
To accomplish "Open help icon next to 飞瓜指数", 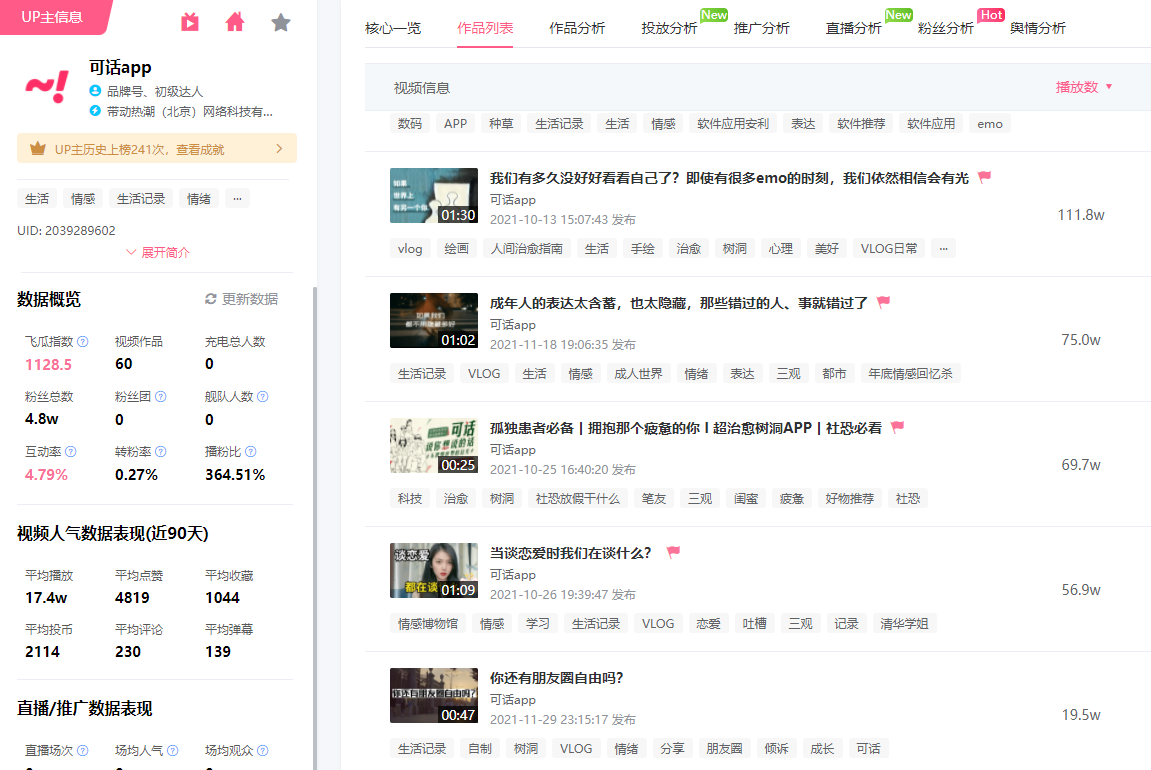I will point(83,341).
